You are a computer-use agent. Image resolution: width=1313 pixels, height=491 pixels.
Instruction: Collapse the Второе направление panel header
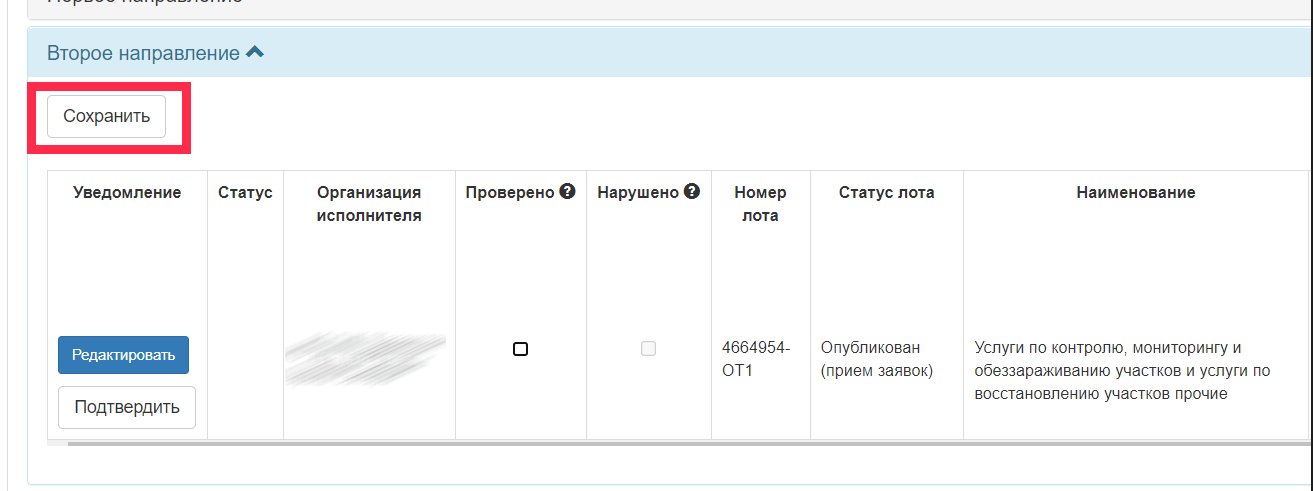coord(670,52)
